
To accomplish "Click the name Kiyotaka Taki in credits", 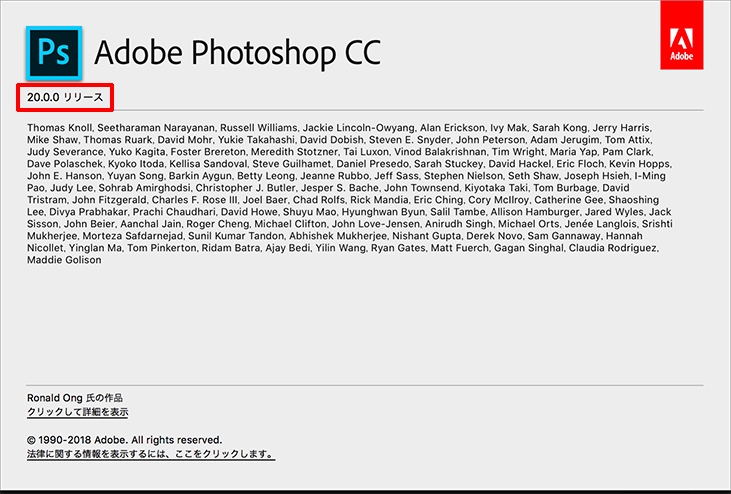I will tap(496, 188).
